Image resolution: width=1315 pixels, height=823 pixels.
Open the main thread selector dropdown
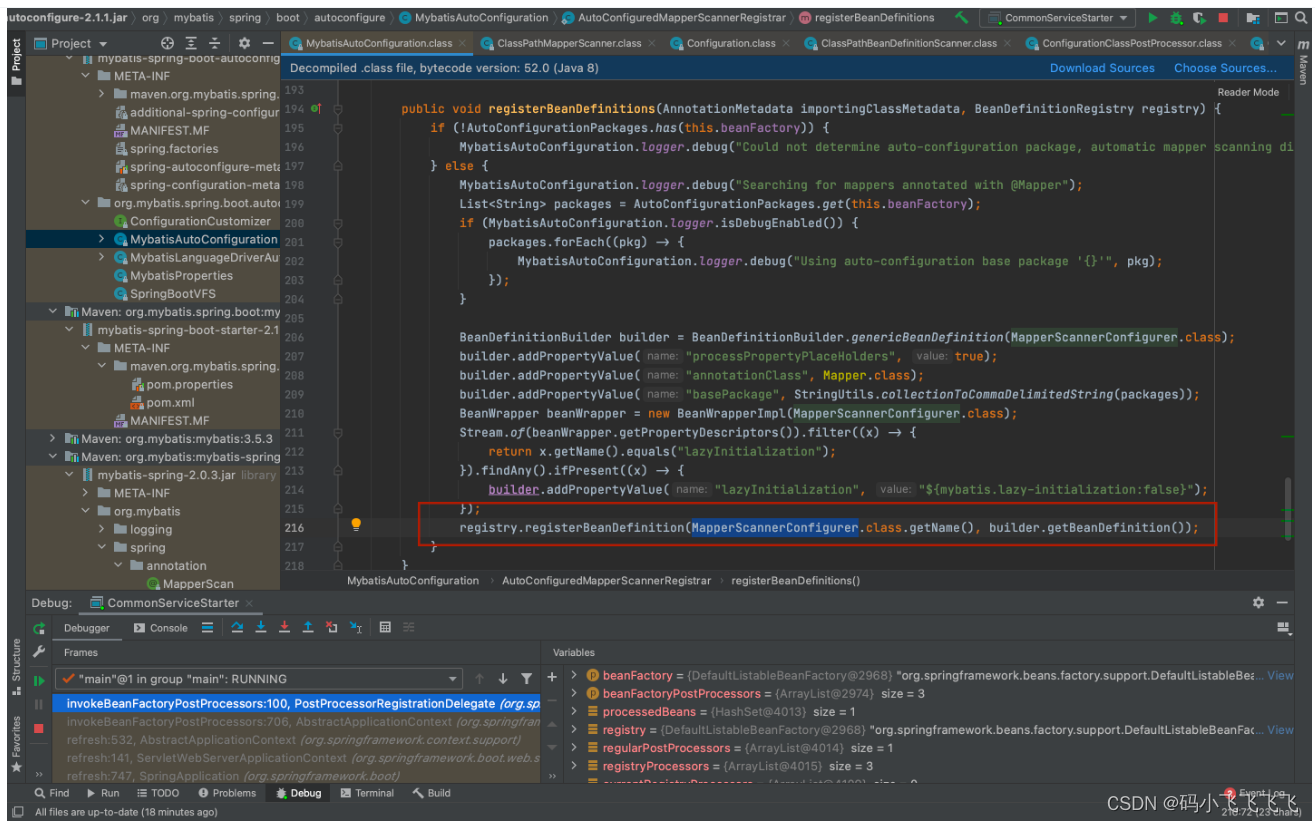(260, 678)
